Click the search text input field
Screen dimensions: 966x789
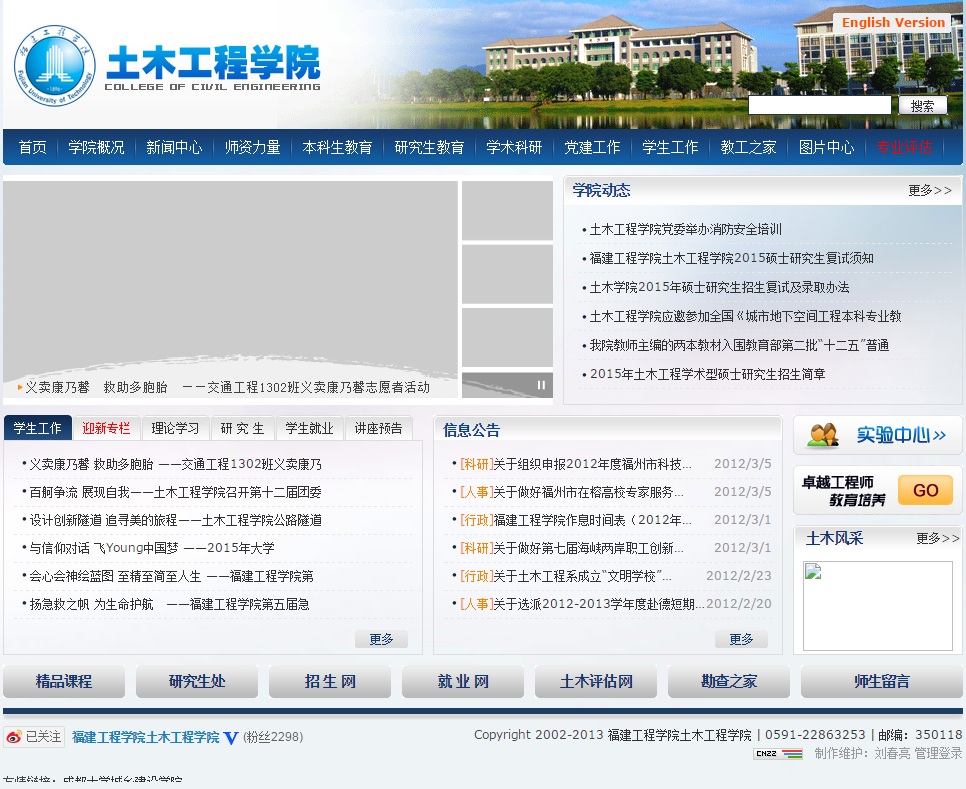[819, 106]
